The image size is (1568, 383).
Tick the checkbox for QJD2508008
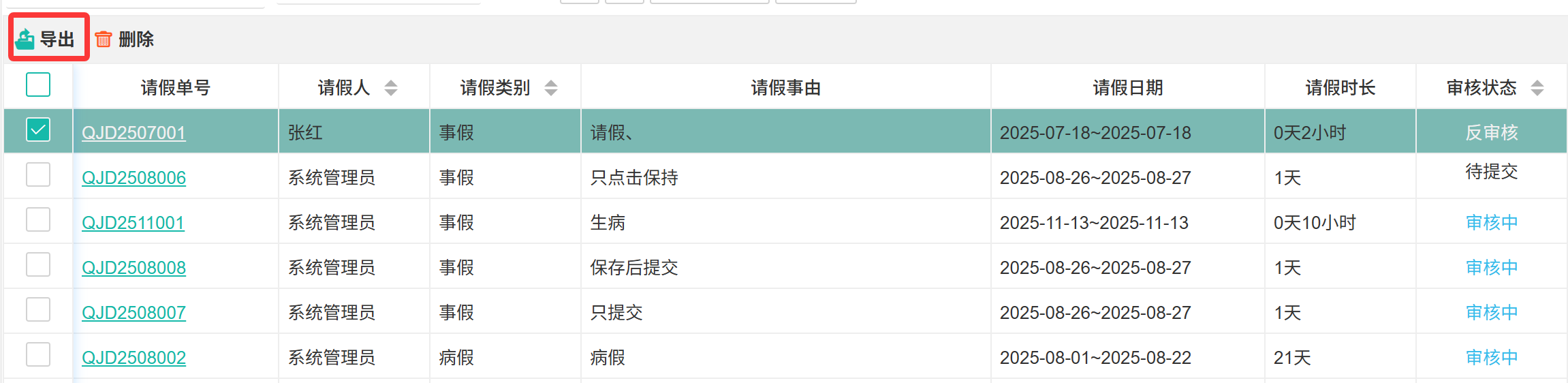(38, 264)
